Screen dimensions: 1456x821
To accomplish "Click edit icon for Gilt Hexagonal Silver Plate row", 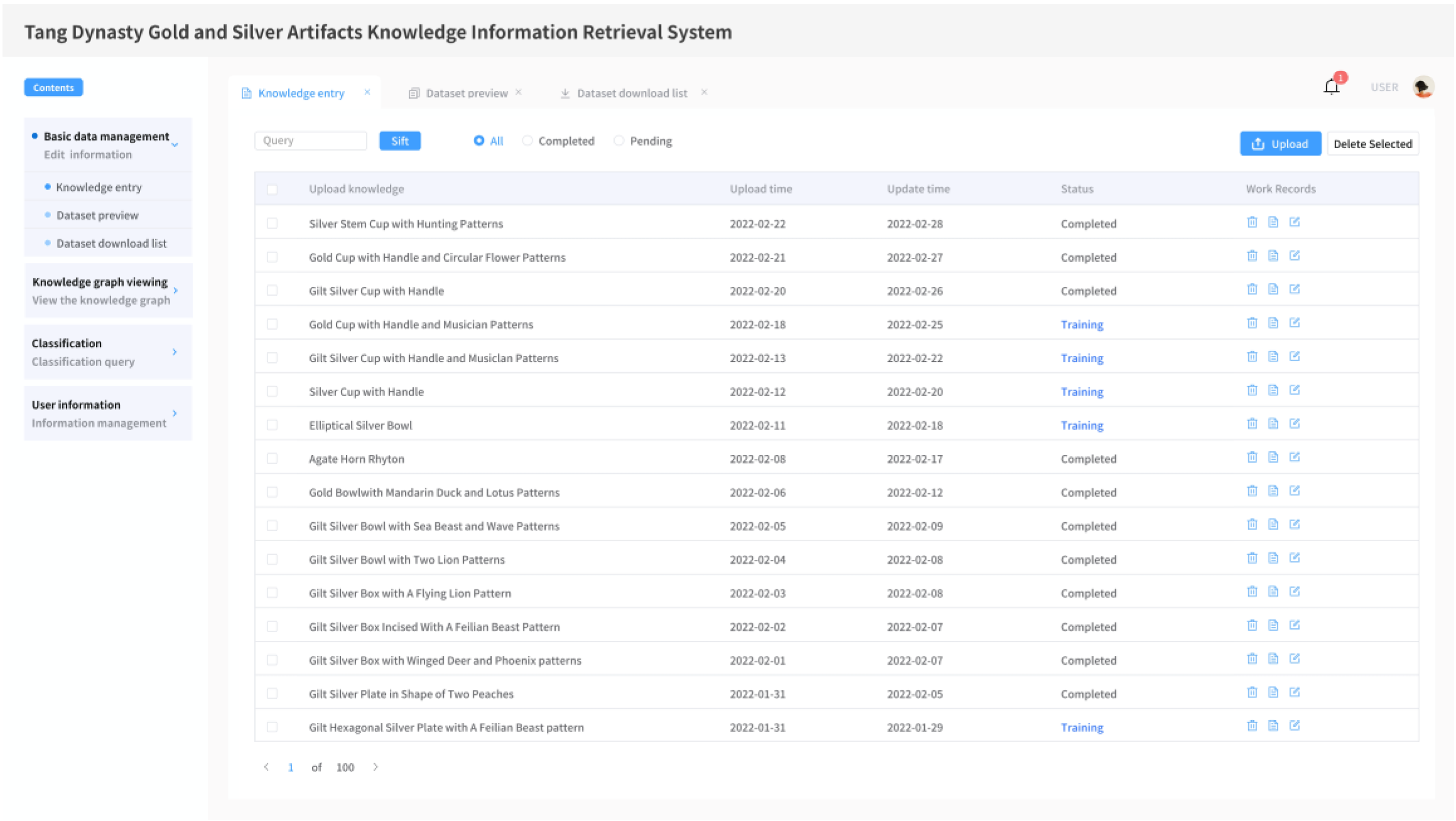I will click(1294, 726).
